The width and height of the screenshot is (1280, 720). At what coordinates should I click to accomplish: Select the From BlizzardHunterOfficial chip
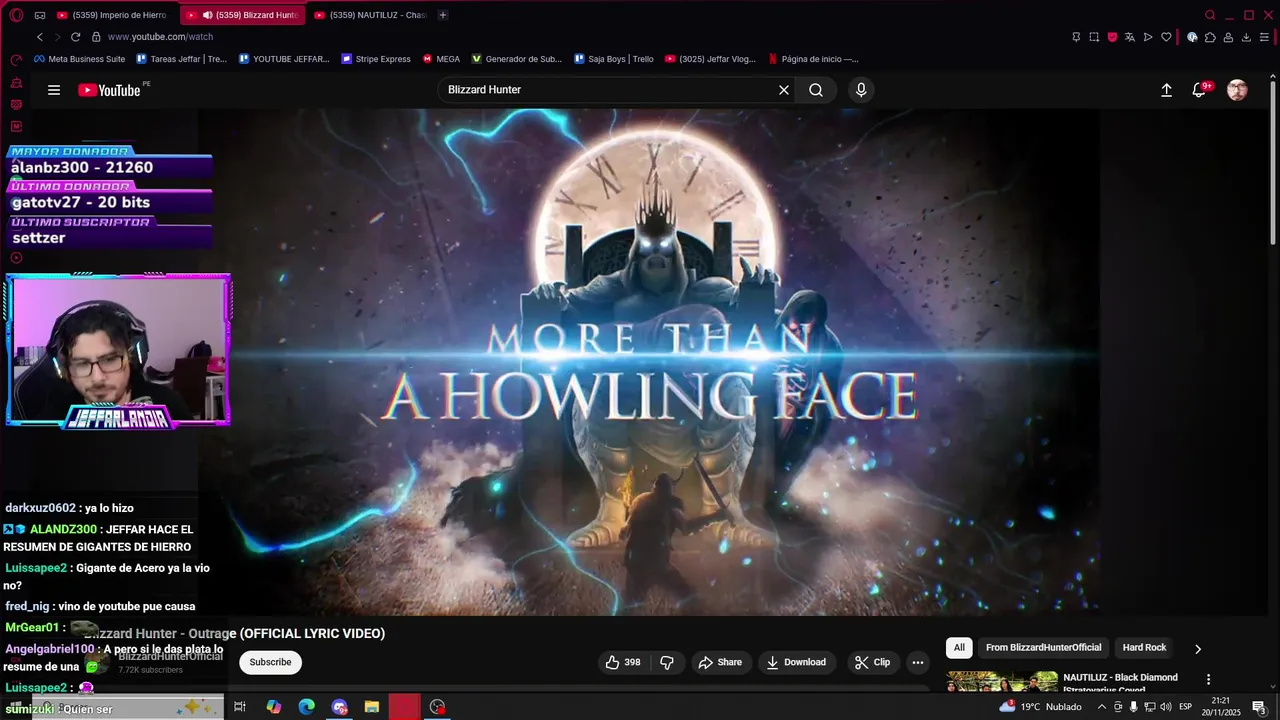1043,648
